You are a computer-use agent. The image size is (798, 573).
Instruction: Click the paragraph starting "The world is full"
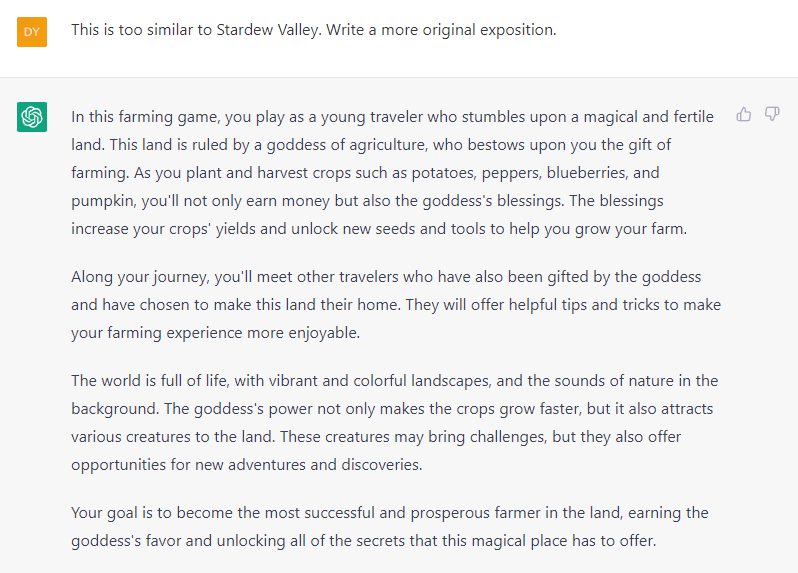click(394, 422)
